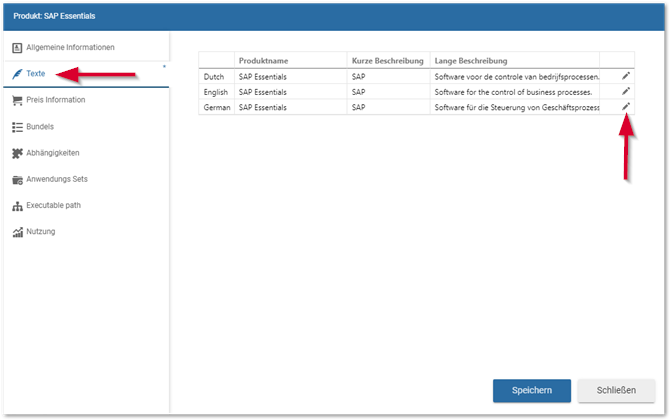
Task: Click the shopping cart icon for Preis Information
Action: pyautogui.click(x=17, y=100)
